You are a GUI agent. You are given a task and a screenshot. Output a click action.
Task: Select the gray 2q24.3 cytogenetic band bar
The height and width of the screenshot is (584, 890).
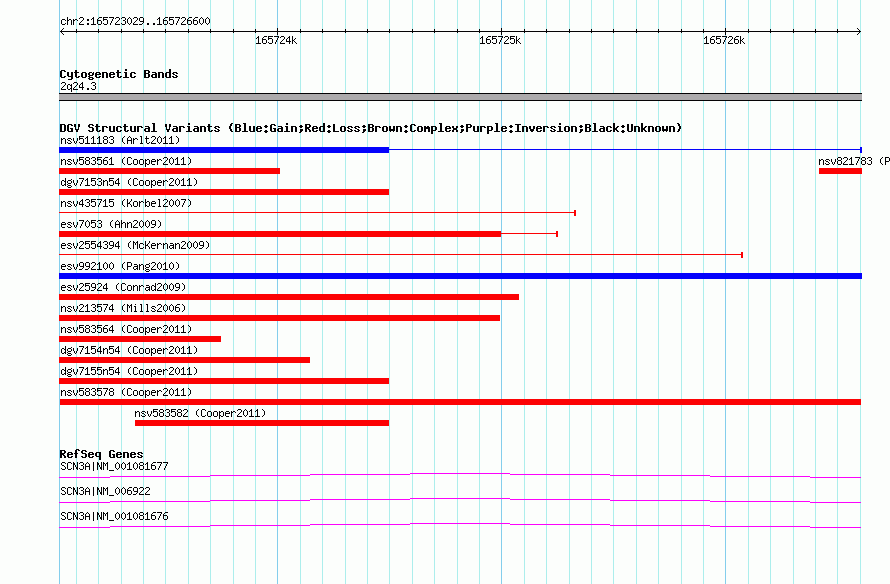pyautogui.click(x=460, y=97)
